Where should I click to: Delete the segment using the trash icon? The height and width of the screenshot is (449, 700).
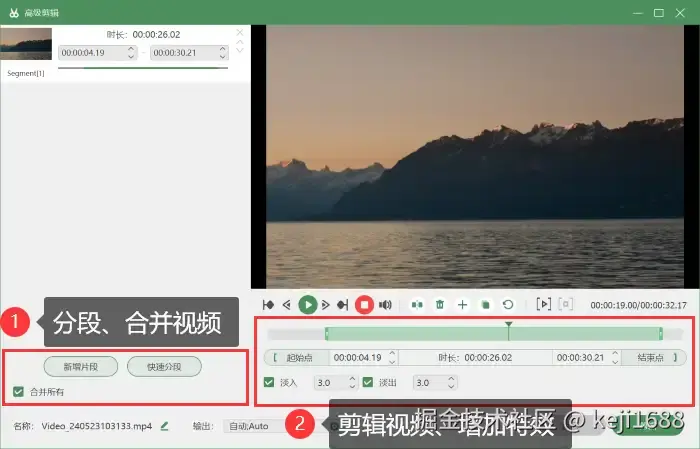coord(440,305)
